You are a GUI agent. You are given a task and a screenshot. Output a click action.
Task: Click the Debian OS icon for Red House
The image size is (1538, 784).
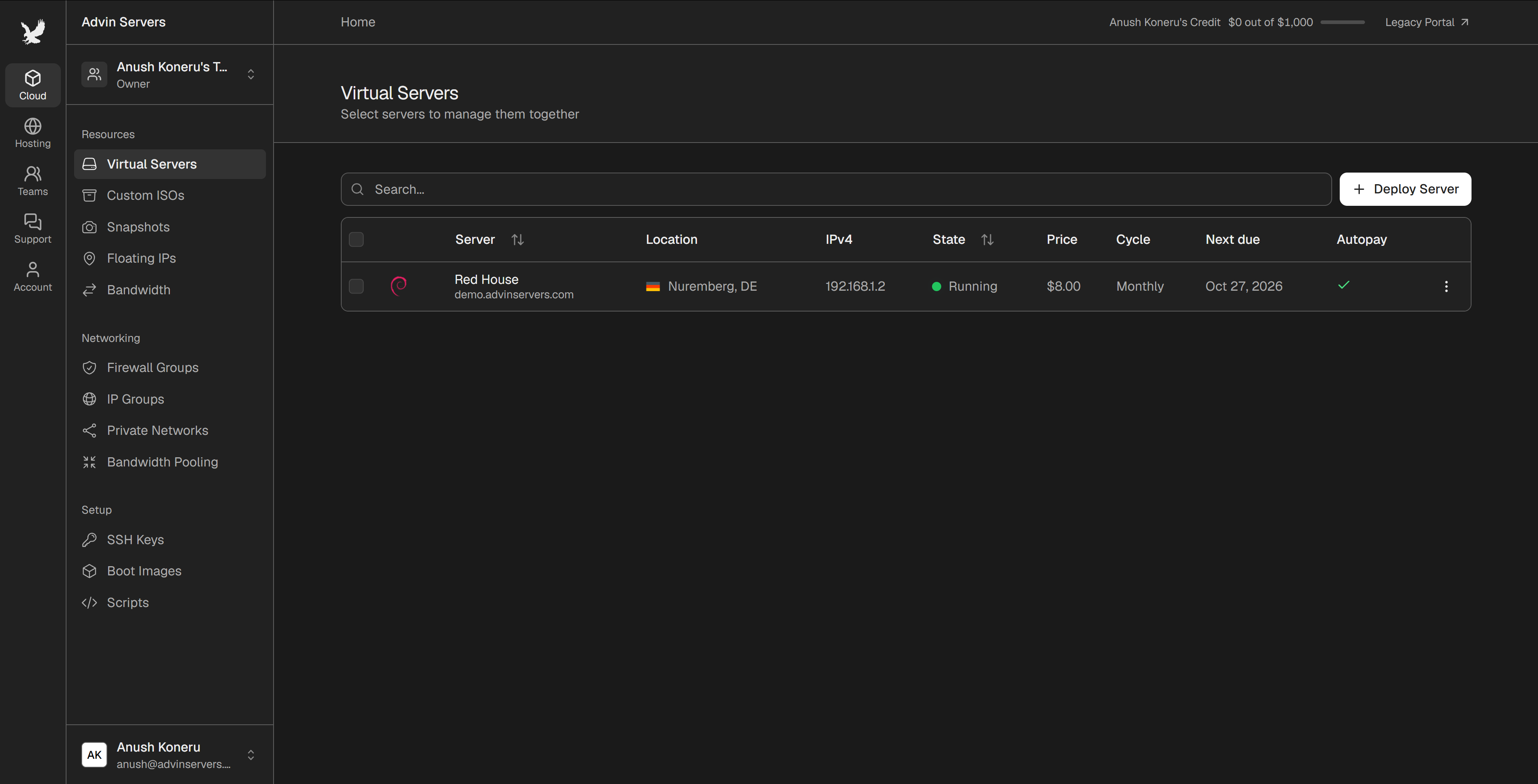399,286
